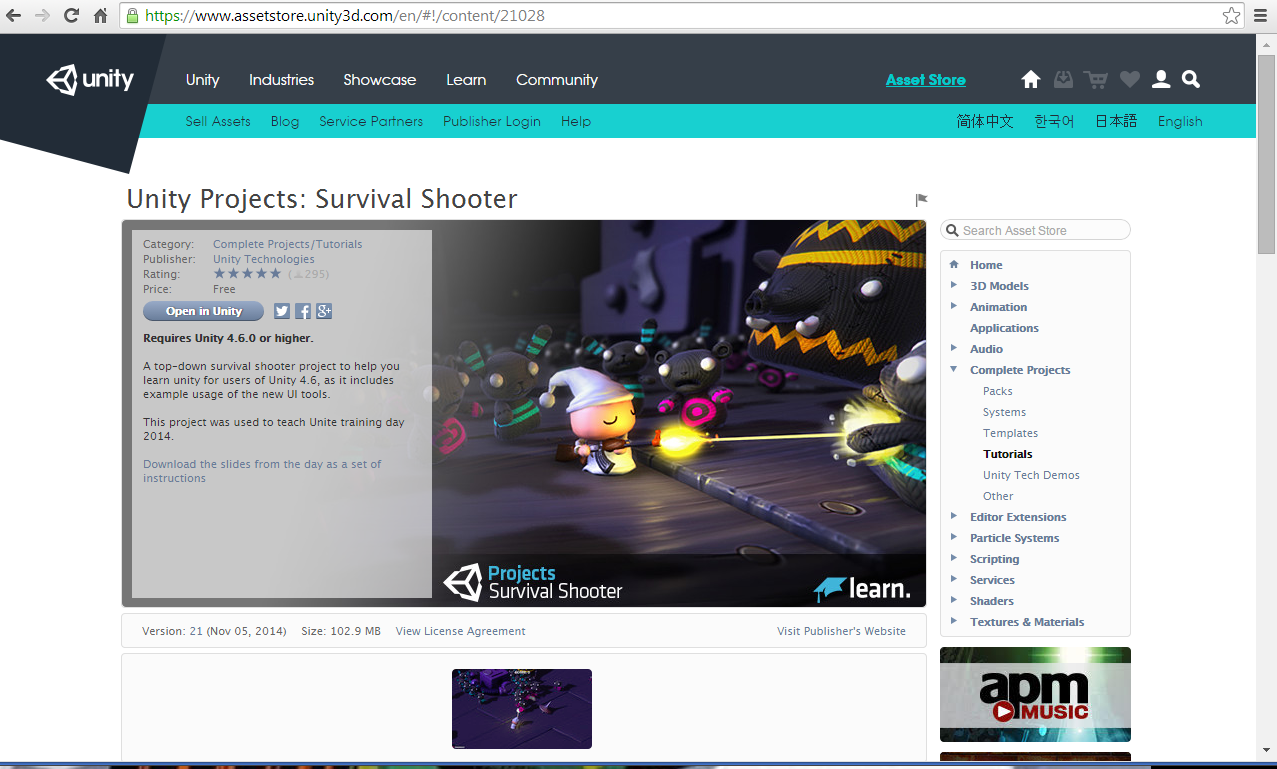Screen dimensions: 1277x769
Task: Bookmark this page with the star icon
Action: click(1231, 16)
